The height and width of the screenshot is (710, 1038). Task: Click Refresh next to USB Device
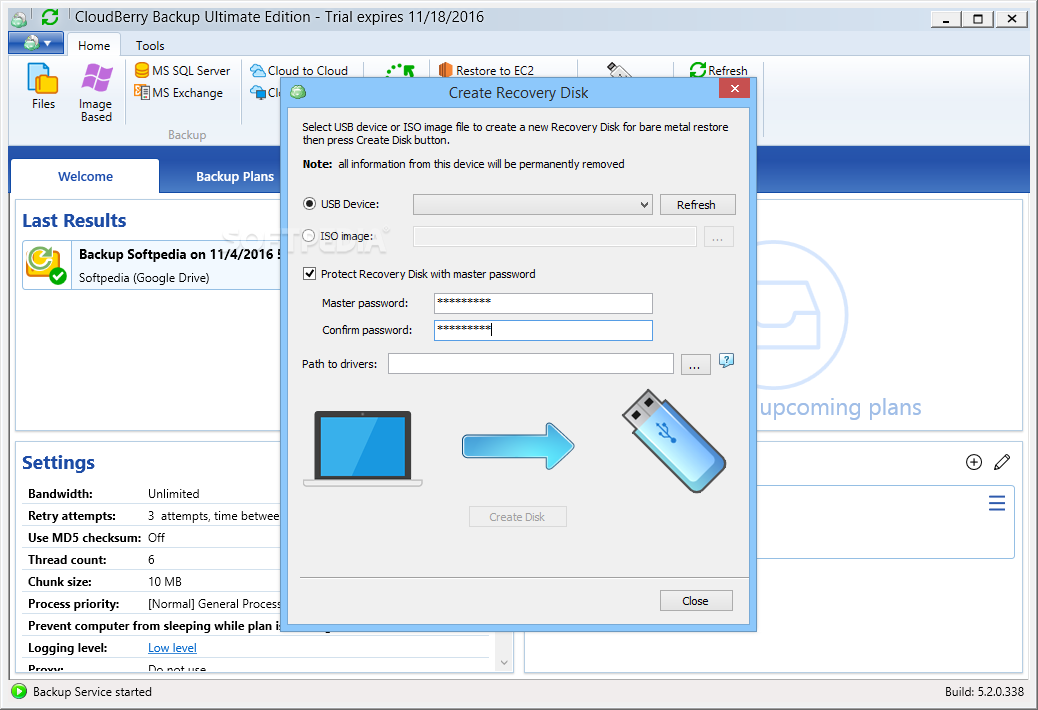[x=698, y=204]
